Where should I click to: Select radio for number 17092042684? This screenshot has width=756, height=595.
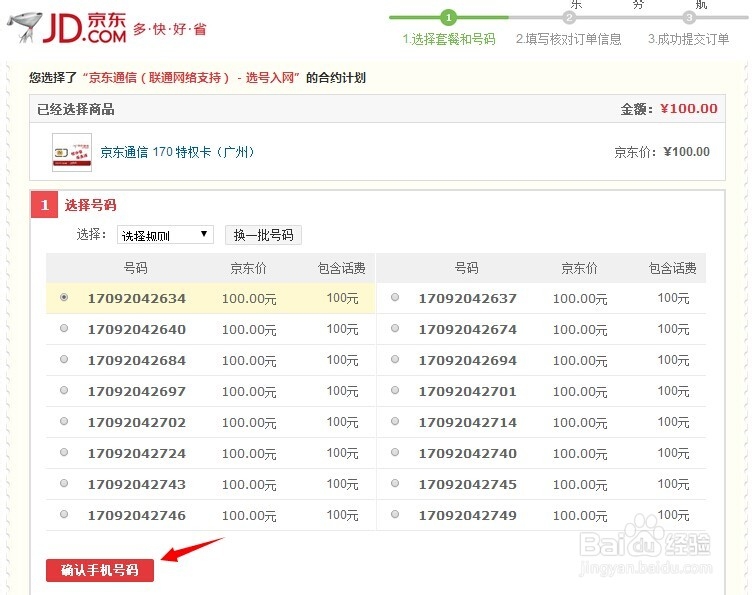click(64, 359)
